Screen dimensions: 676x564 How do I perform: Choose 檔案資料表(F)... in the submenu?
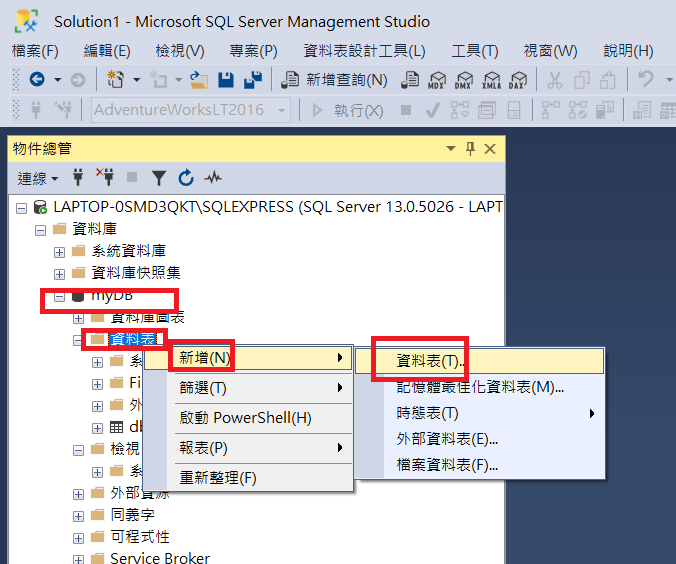point(479,465)
